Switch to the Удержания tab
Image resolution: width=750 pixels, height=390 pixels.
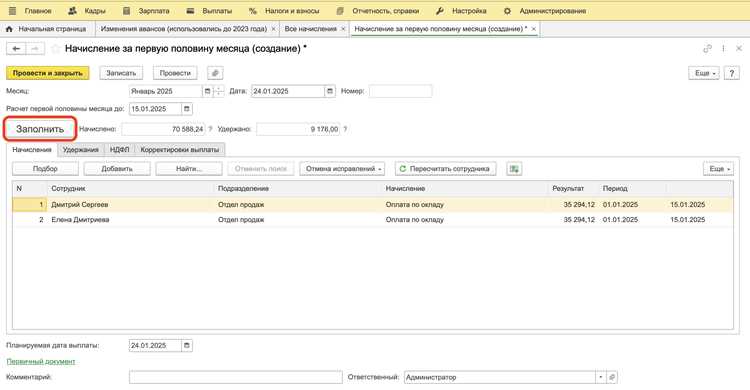[80, 150]
